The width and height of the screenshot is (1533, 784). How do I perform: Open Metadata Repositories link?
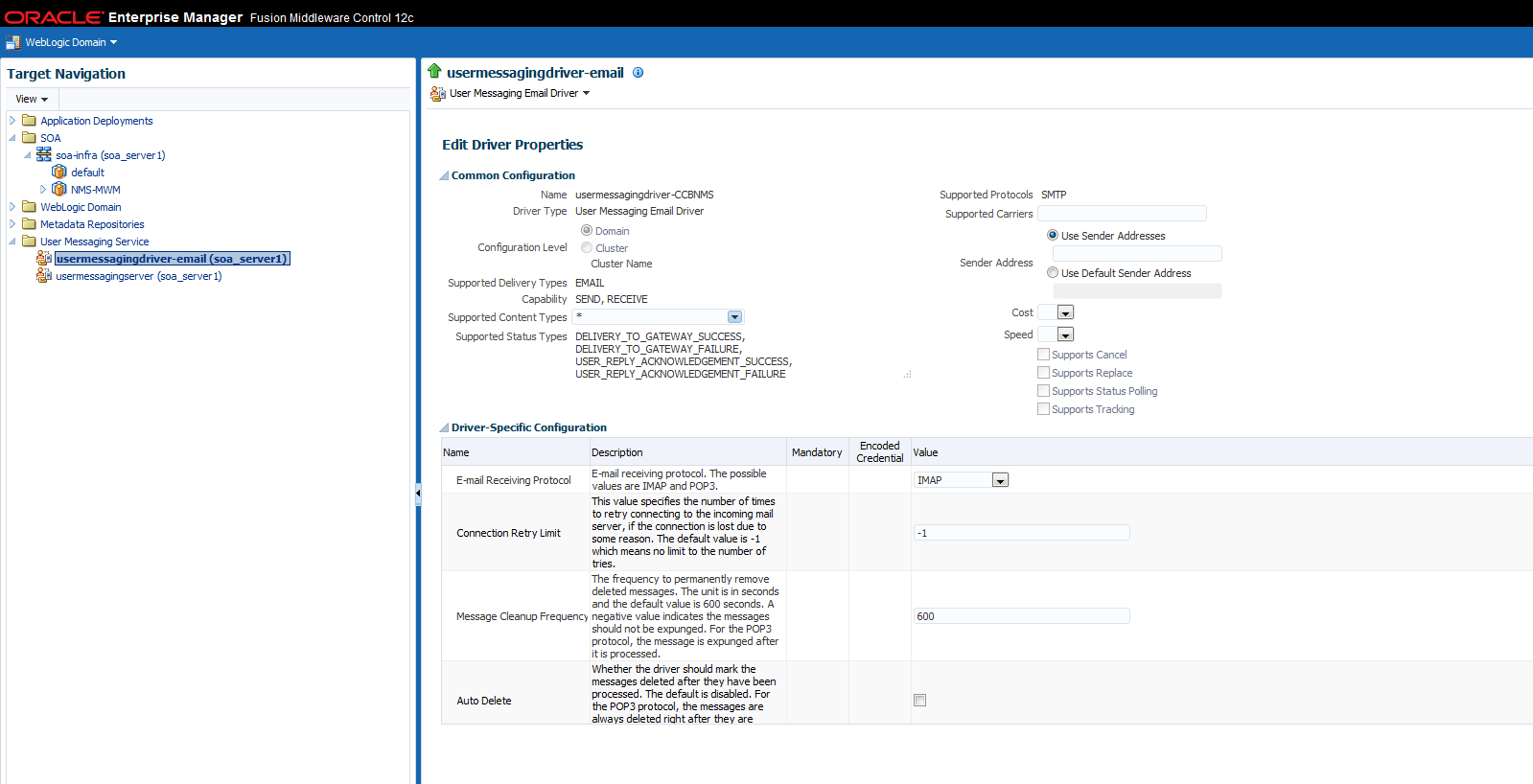(x=92, y=224)
